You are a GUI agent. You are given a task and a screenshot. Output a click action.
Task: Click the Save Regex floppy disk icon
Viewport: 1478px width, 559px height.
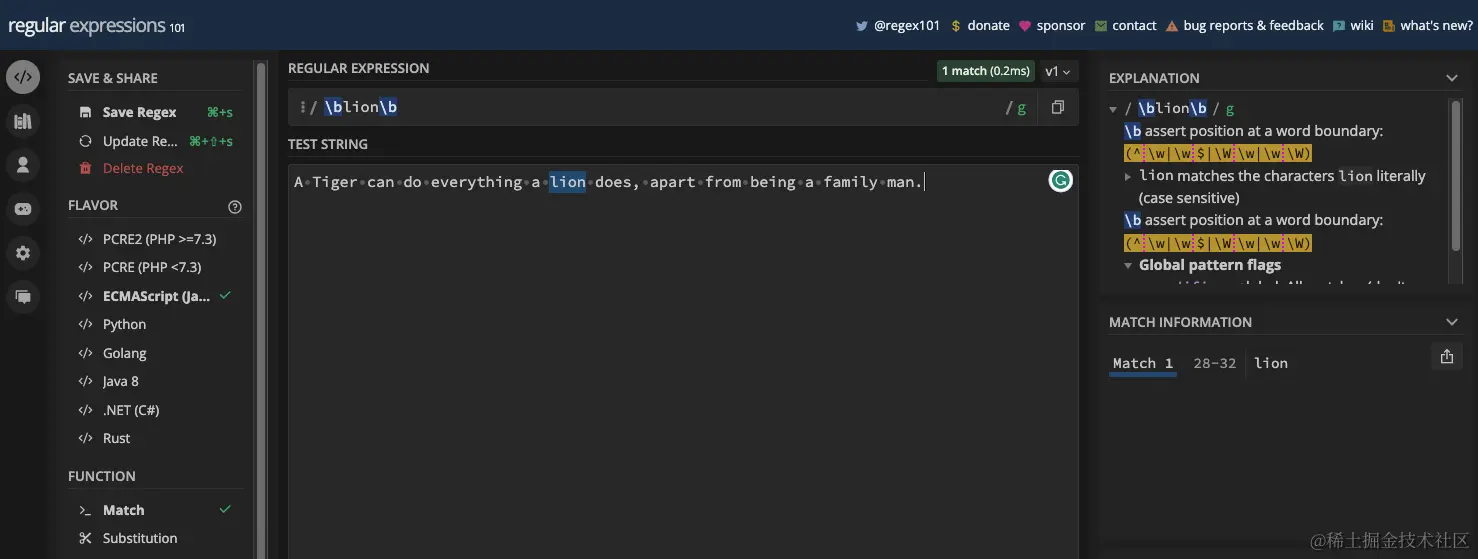85,112
